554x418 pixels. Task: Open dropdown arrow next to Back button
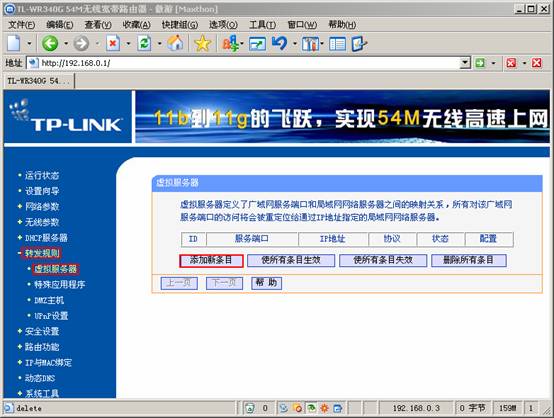[x=66, y=44]
